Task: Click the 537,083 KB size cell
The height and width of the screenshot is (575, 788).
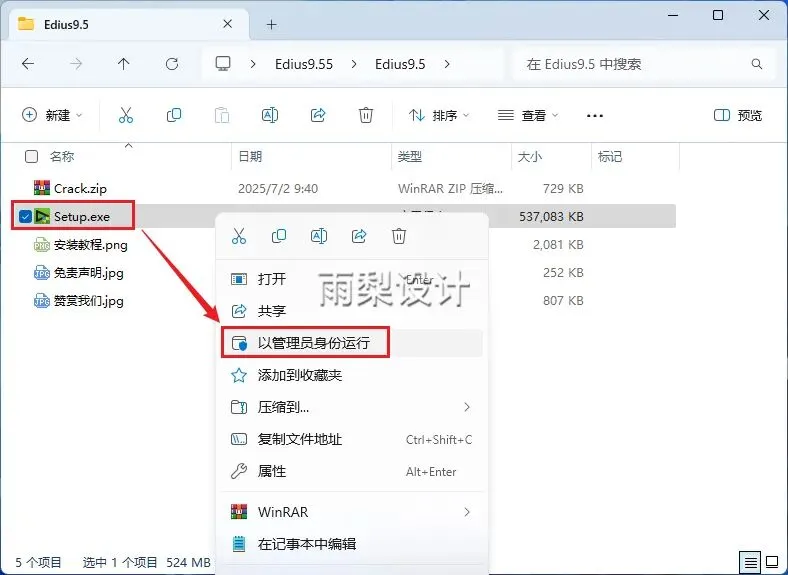Action: pyautogui.click(x=551, y=217)
